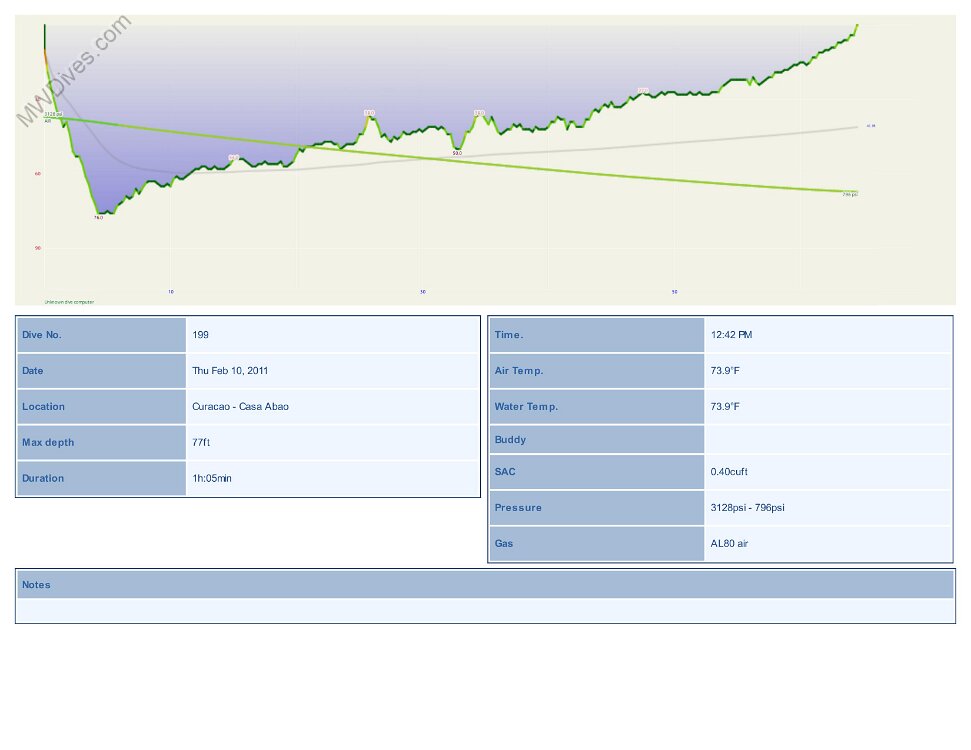This screenshot has width=971, height=750.
Task: Click the Duration value 1h:05min
Action: tap(212, 479)
